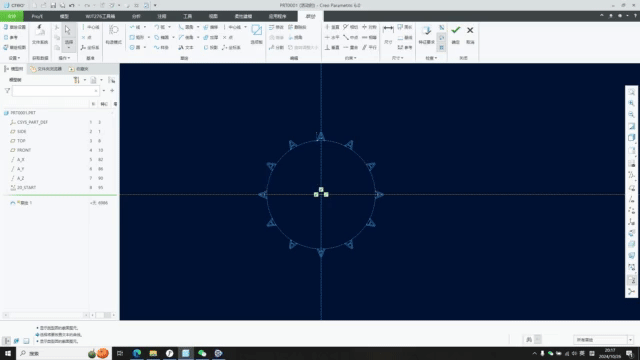Screen dimensions: 640x360
Task: Expand the Line tool dropdown arrow
Action: [144, 27]
